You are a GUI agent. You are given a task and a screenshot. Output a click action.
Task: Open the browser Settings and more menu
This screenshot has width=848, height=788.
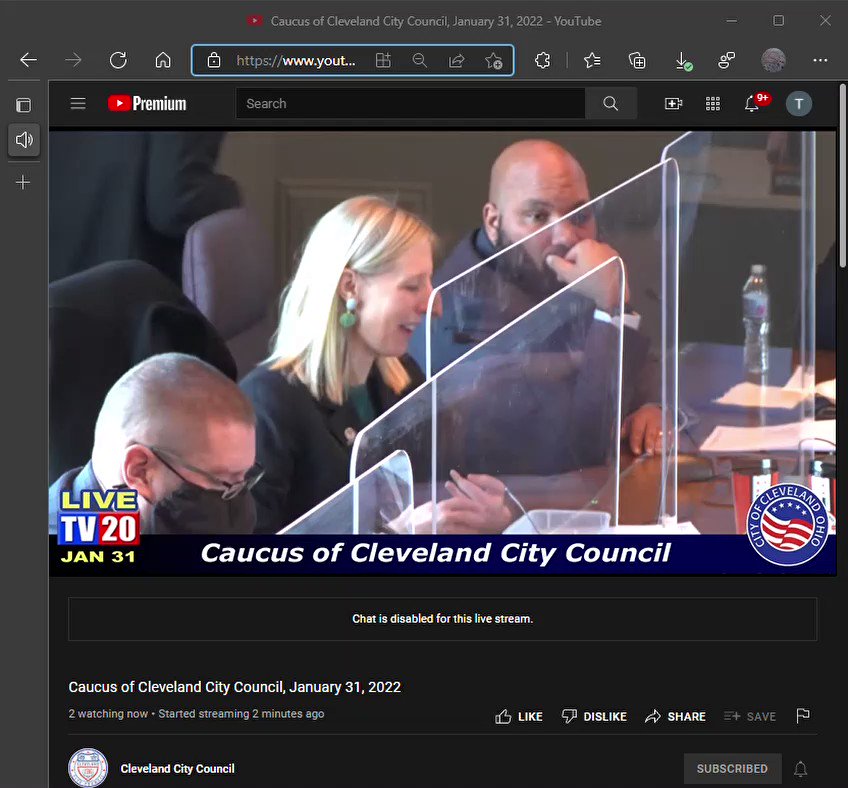pos(820,60)
